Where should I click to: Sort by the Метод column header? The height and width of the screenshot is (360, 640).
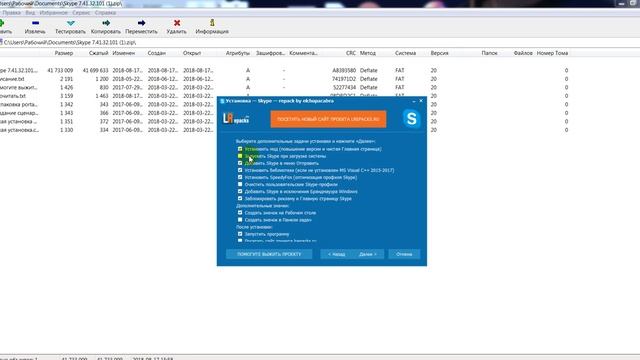[368, 53]
